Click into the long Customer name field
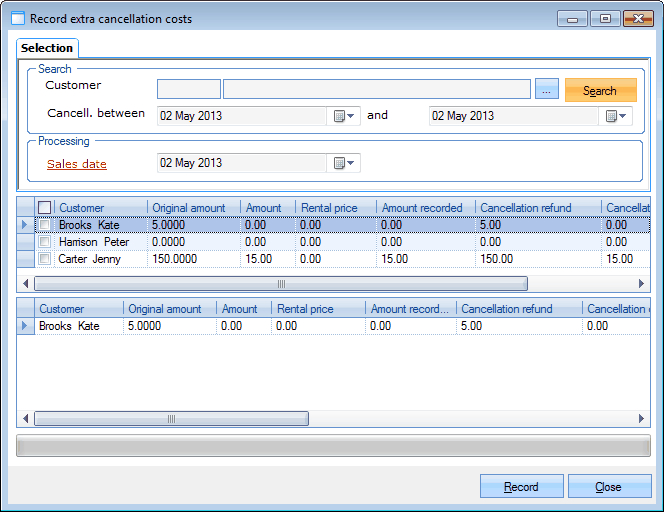Screen dimensions: 664x512 [376, 90]
